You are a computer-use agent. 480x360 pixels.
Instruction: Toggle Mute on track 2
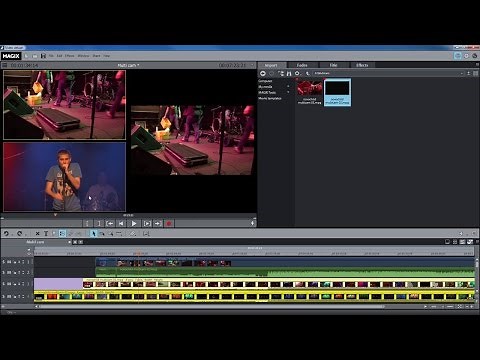coord(9,273)
